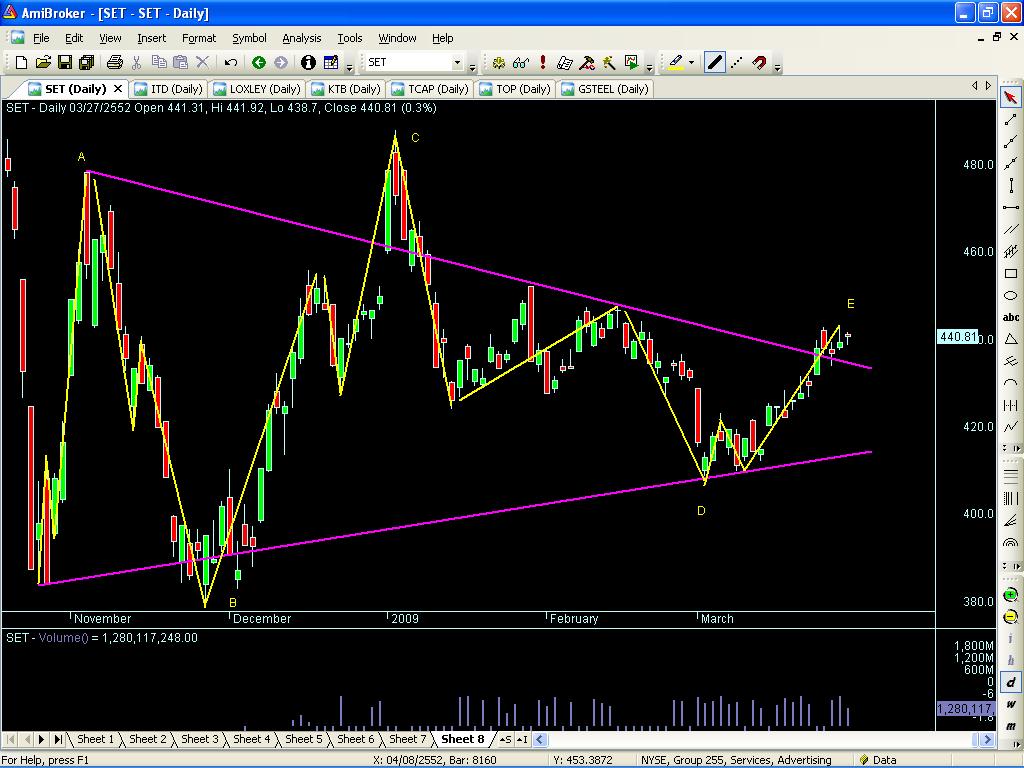Jump to last sheet with arrow-bar button

(x=58, y=739)
